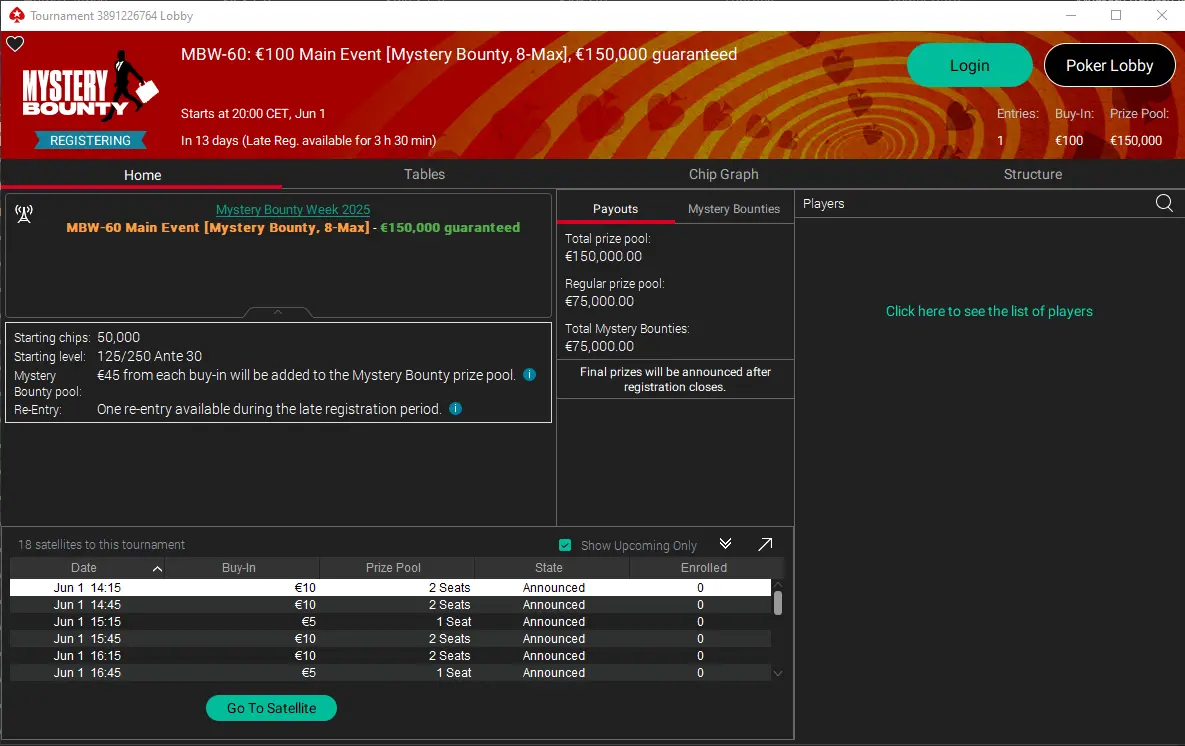Pop out satellites list with arrow icon

click(x=765, y=544)
